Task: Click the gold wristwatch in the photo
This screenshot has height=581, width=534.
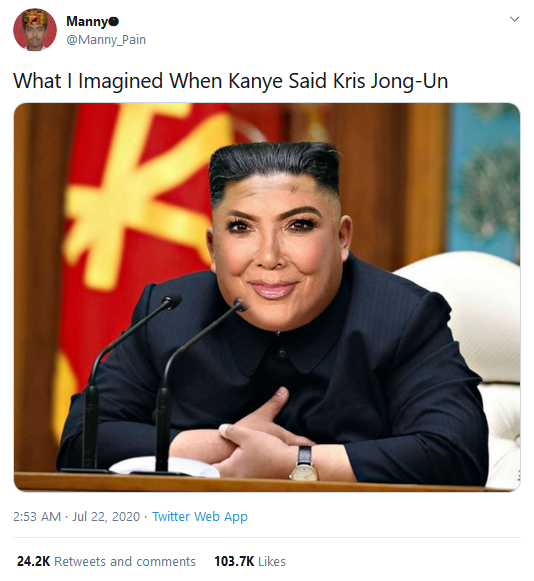Action: pos(304,465)
